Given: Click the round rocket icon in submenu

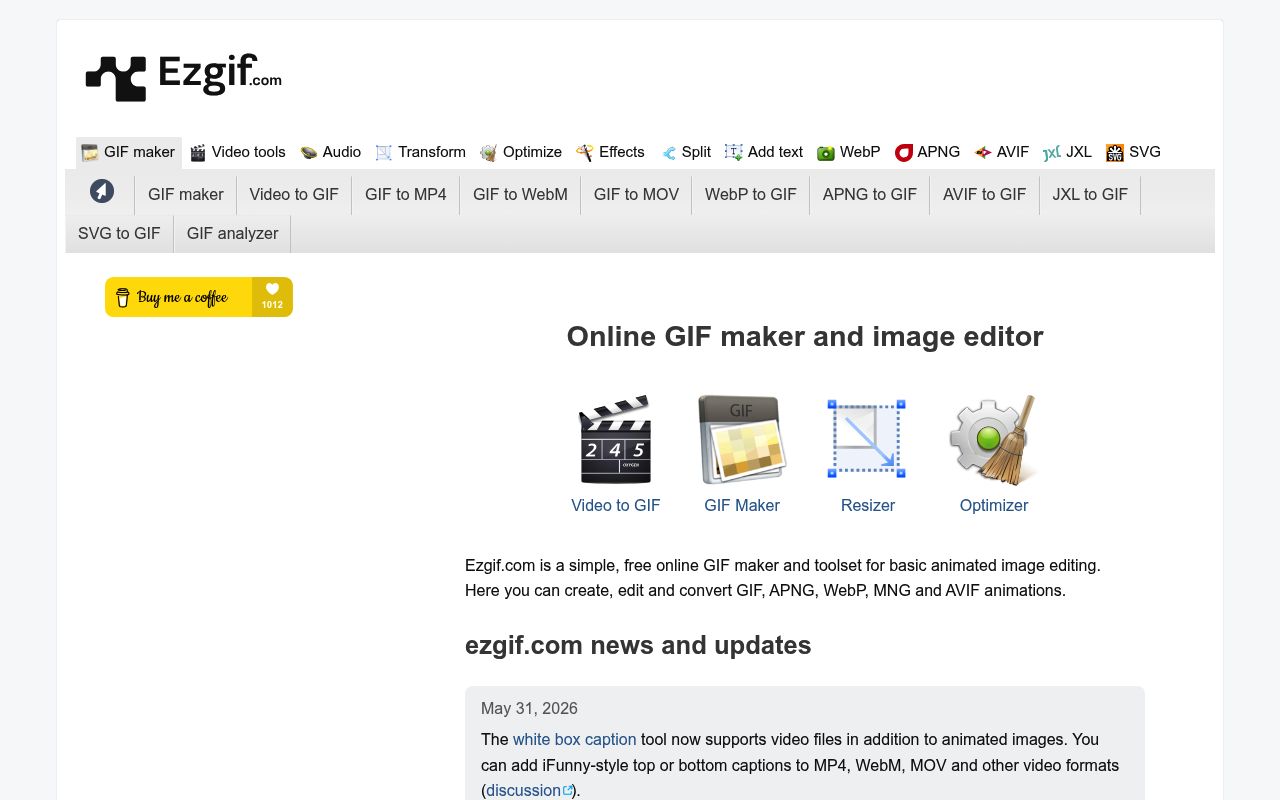Looking at the screenshot, I should point(102,191).
